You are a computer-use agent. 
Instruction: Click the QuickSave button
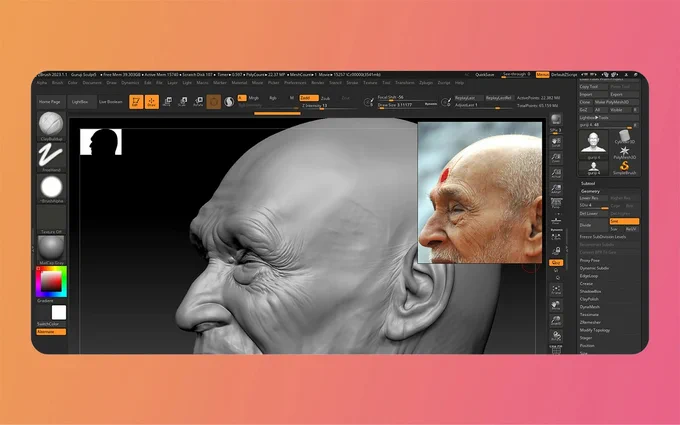(484, 75)
